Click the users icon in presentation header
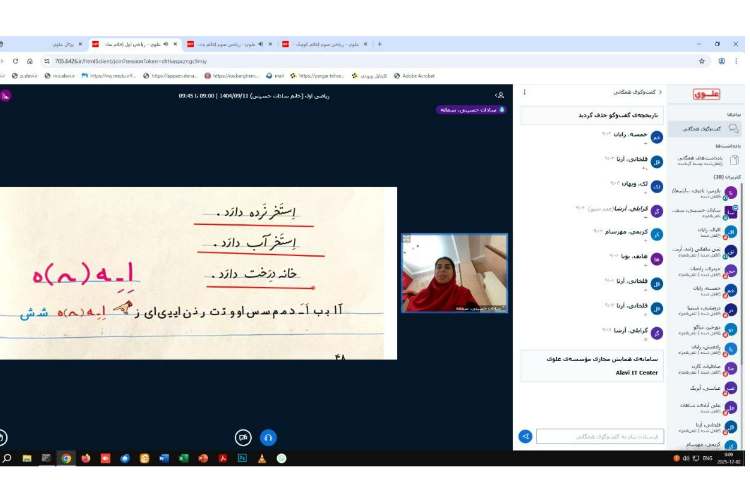This screenshot has width=750, height=480. point(500,96)
